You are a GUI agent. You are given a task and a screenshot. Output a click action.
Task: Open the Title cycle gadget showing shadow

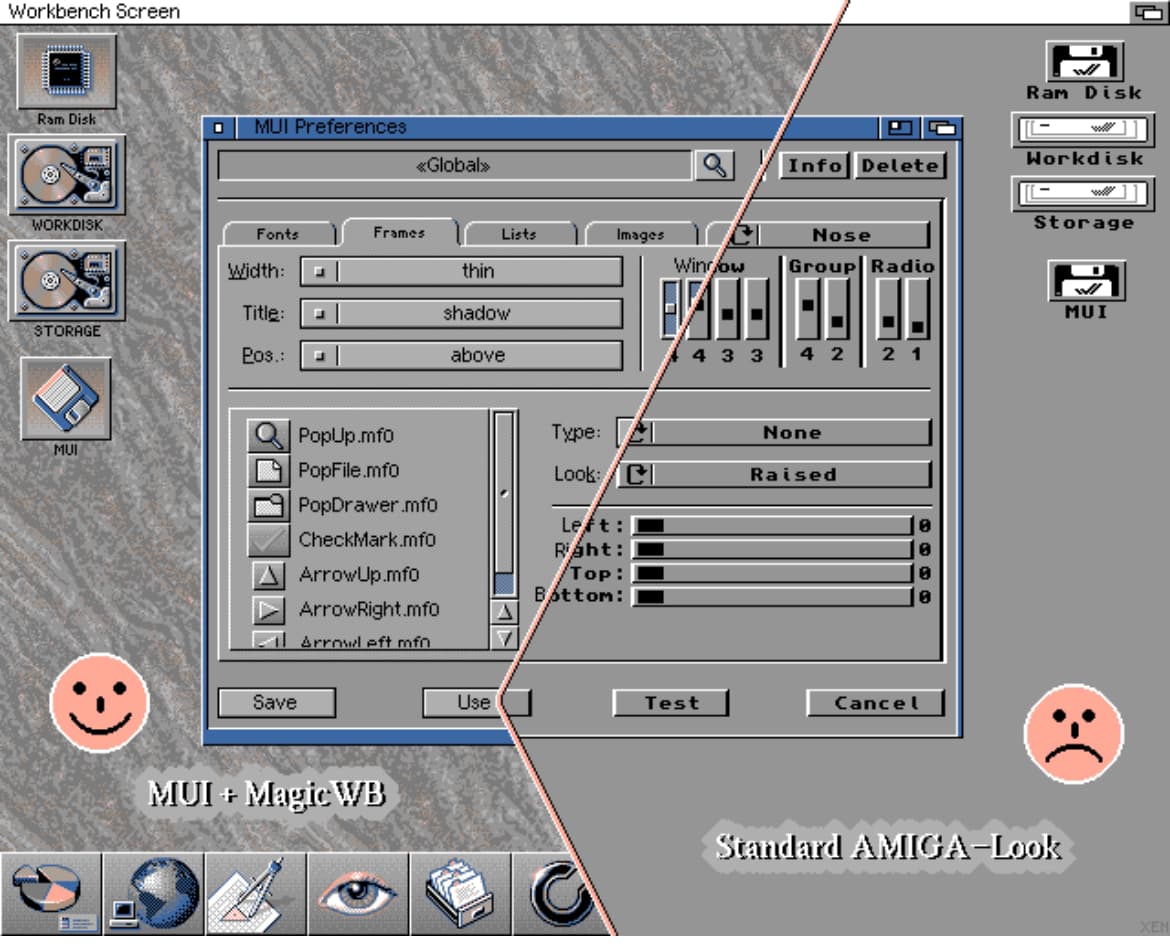461,313
